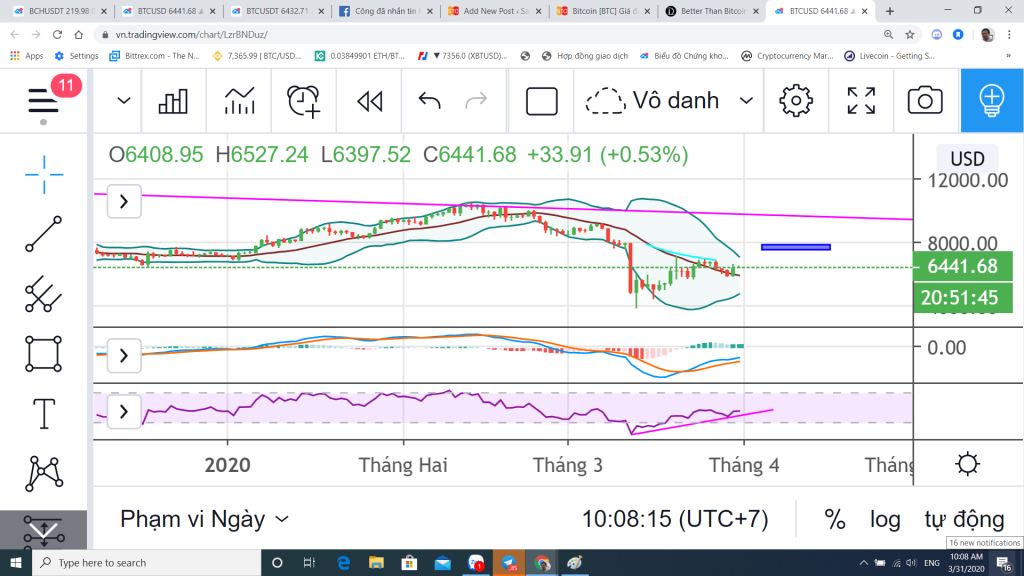Expand the RSI pane legend arrow
The width and height of the screenshot is (1024, 576).
pyautogui.click(x=124, y=411)
